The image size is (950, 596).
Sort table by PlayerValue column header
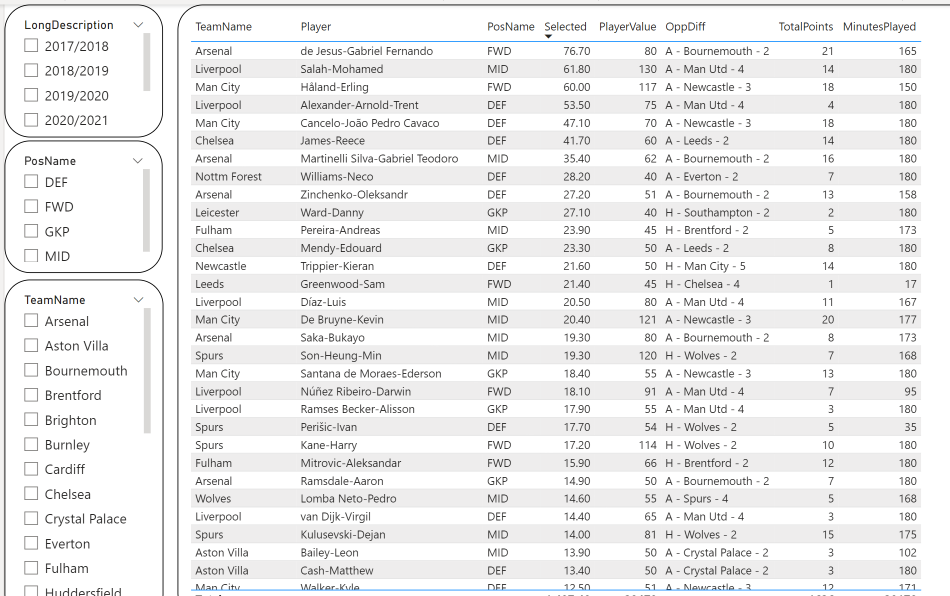627,27
